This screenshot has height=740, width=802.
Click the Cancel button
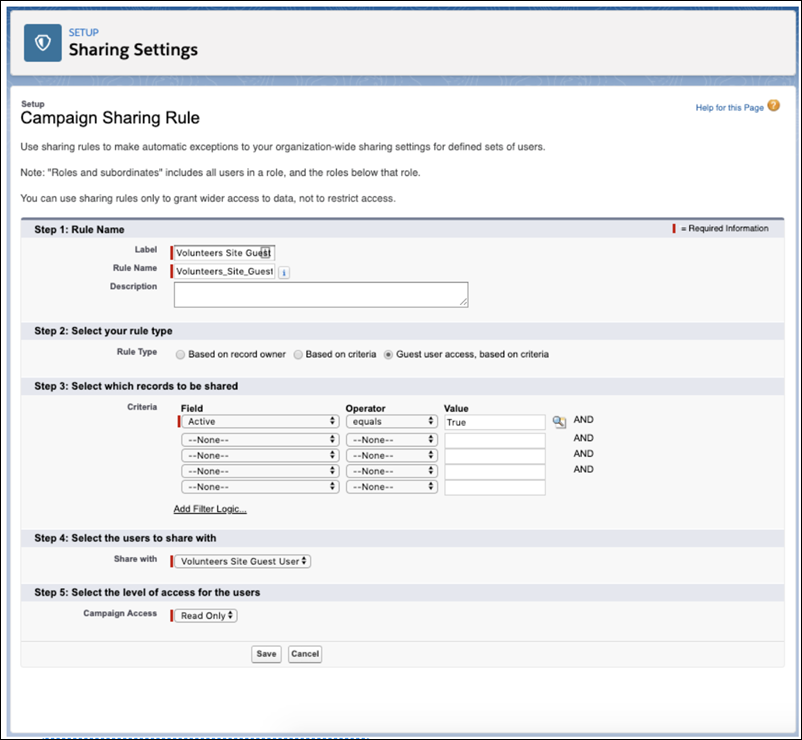coord(305,654)
